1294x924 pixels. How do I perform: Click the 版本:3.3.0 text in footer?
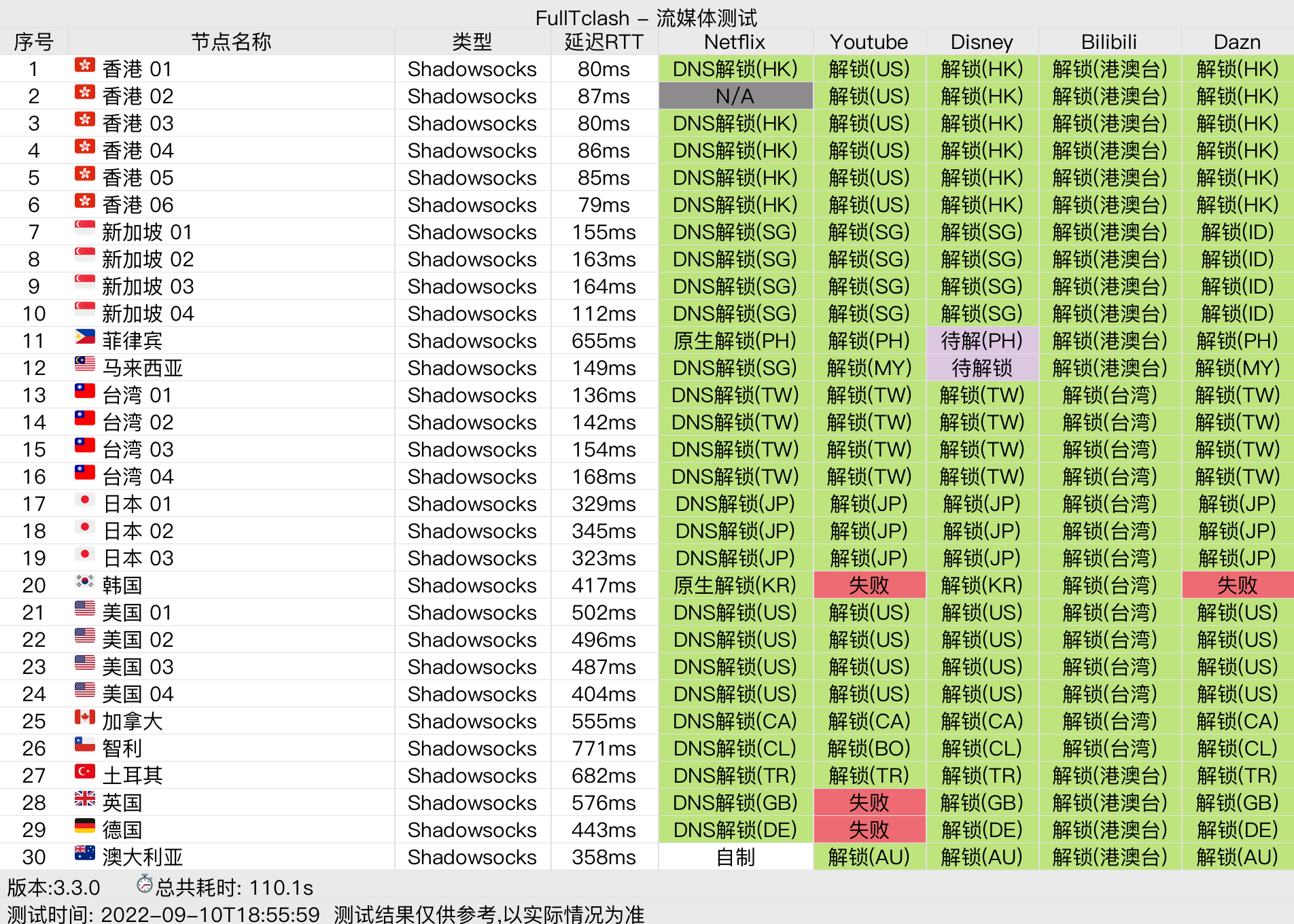click(54, 887)
